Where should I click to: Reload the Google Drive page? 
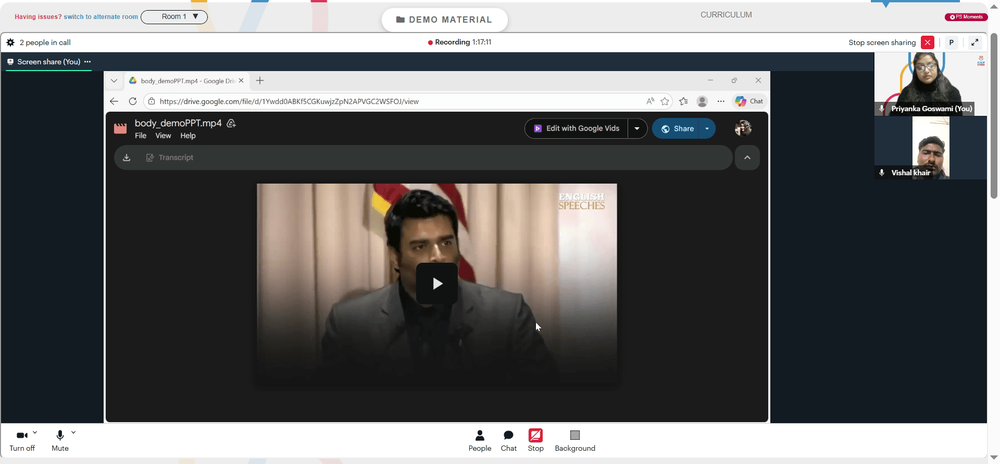[x=133, y=101]
